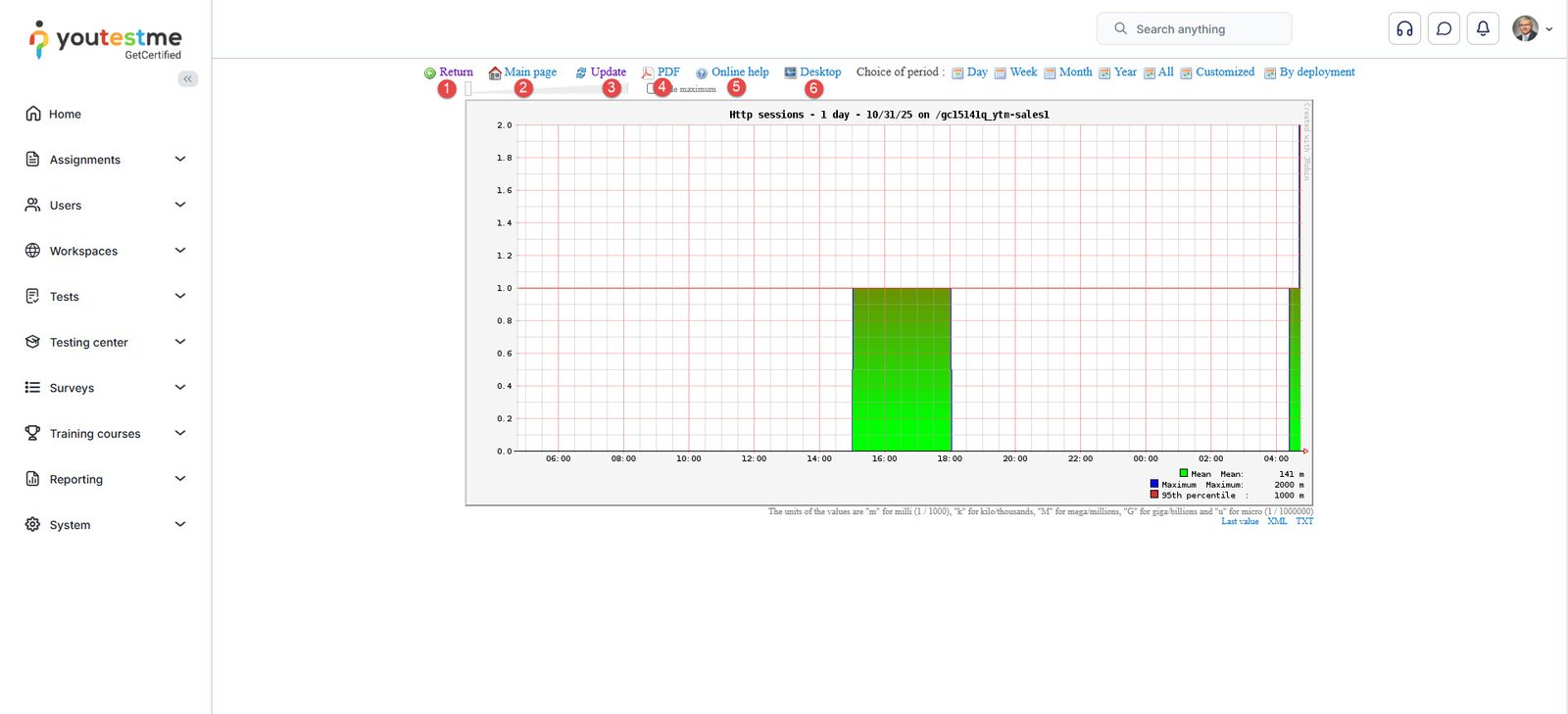Click the PDF export icon
Viewport: 1568px width, 714px height.
click(x=648, y=73)
